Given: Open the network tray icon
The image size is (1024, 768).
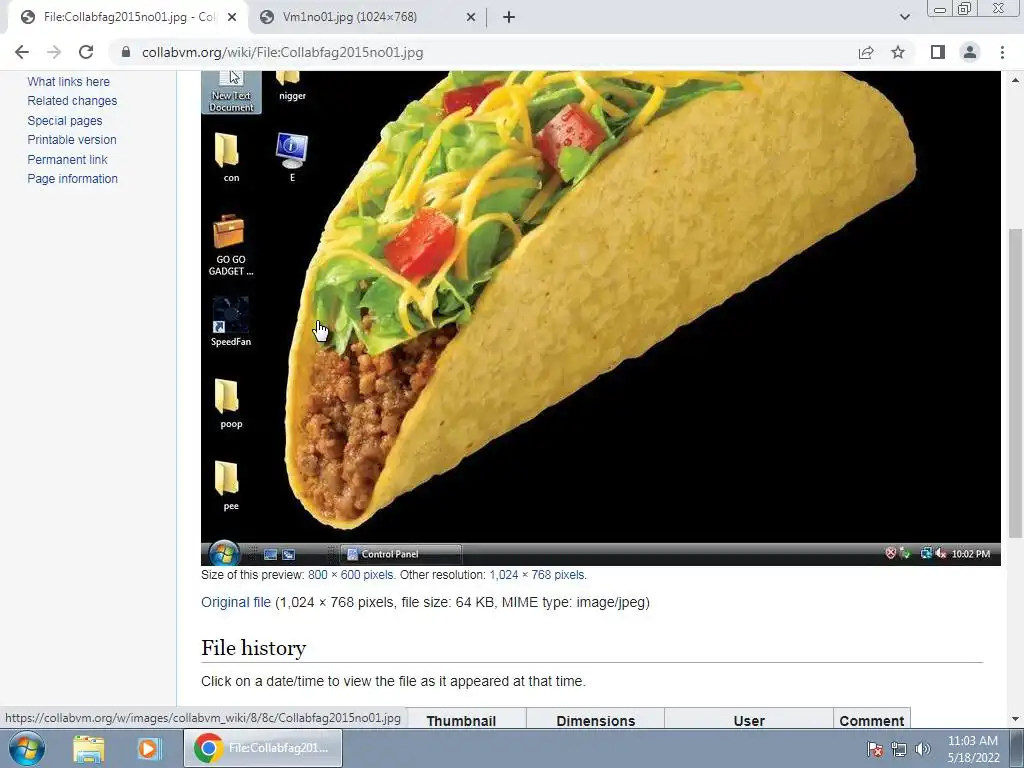Looking at the screenshot, I should click(x=899, y=749).
